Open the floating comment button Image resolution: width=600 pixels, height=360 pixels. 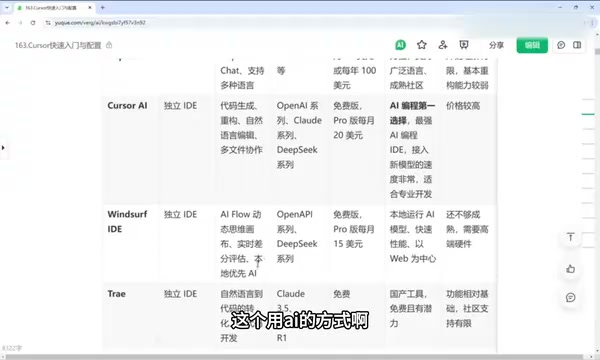571,298
